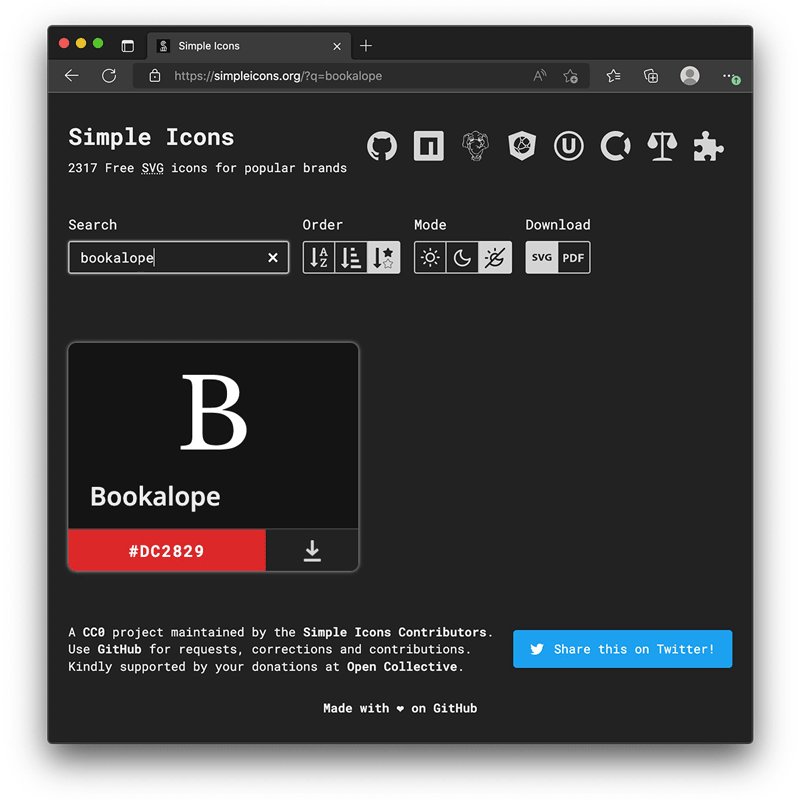Choose PDF download format
This screenshot has width=800, height=800.
point(574,258)
